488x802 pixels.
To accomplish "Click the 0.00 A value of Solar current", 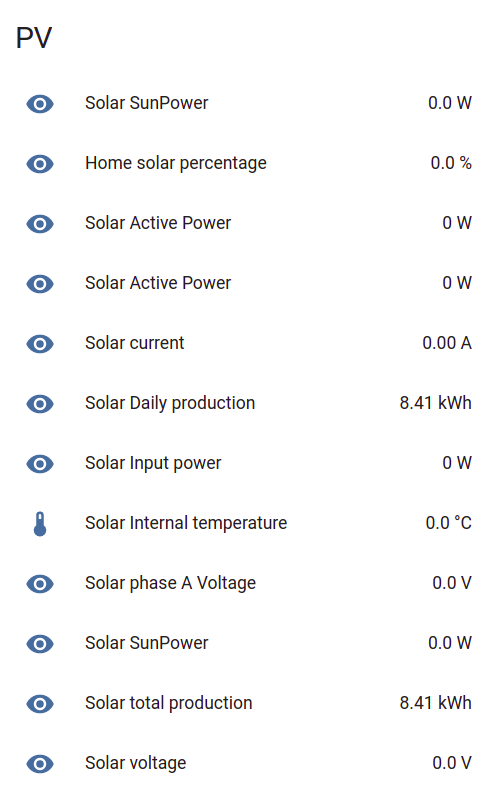I will tap(447, 343).
